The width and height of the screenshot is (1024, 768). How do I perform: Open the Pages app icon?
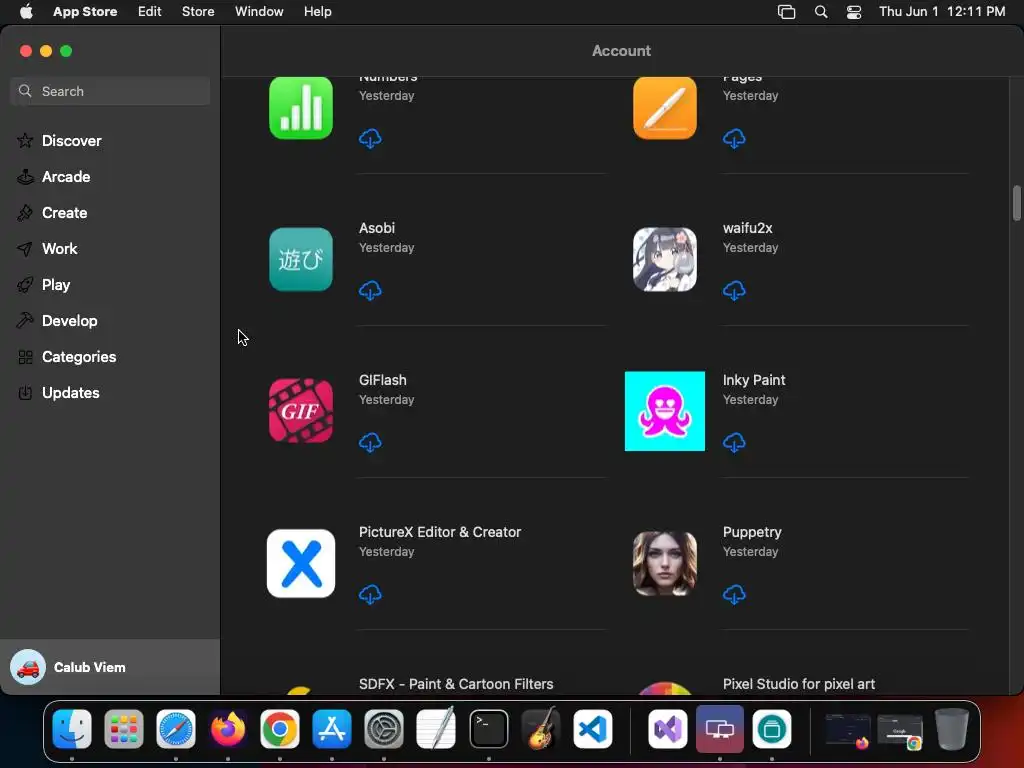coord(665,108)
